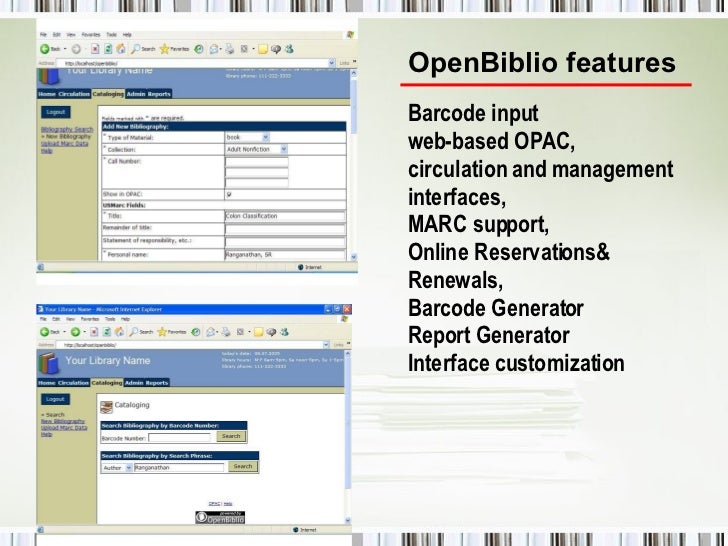Click Back arrow in lower browser toolbar

45,332
